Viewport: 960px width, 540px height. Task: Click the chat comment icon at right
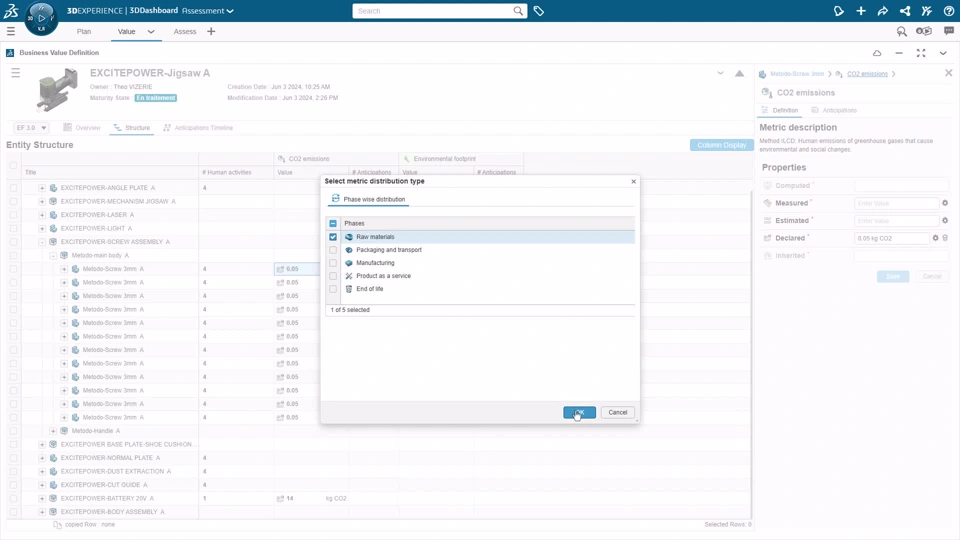(x=949, y=31)
